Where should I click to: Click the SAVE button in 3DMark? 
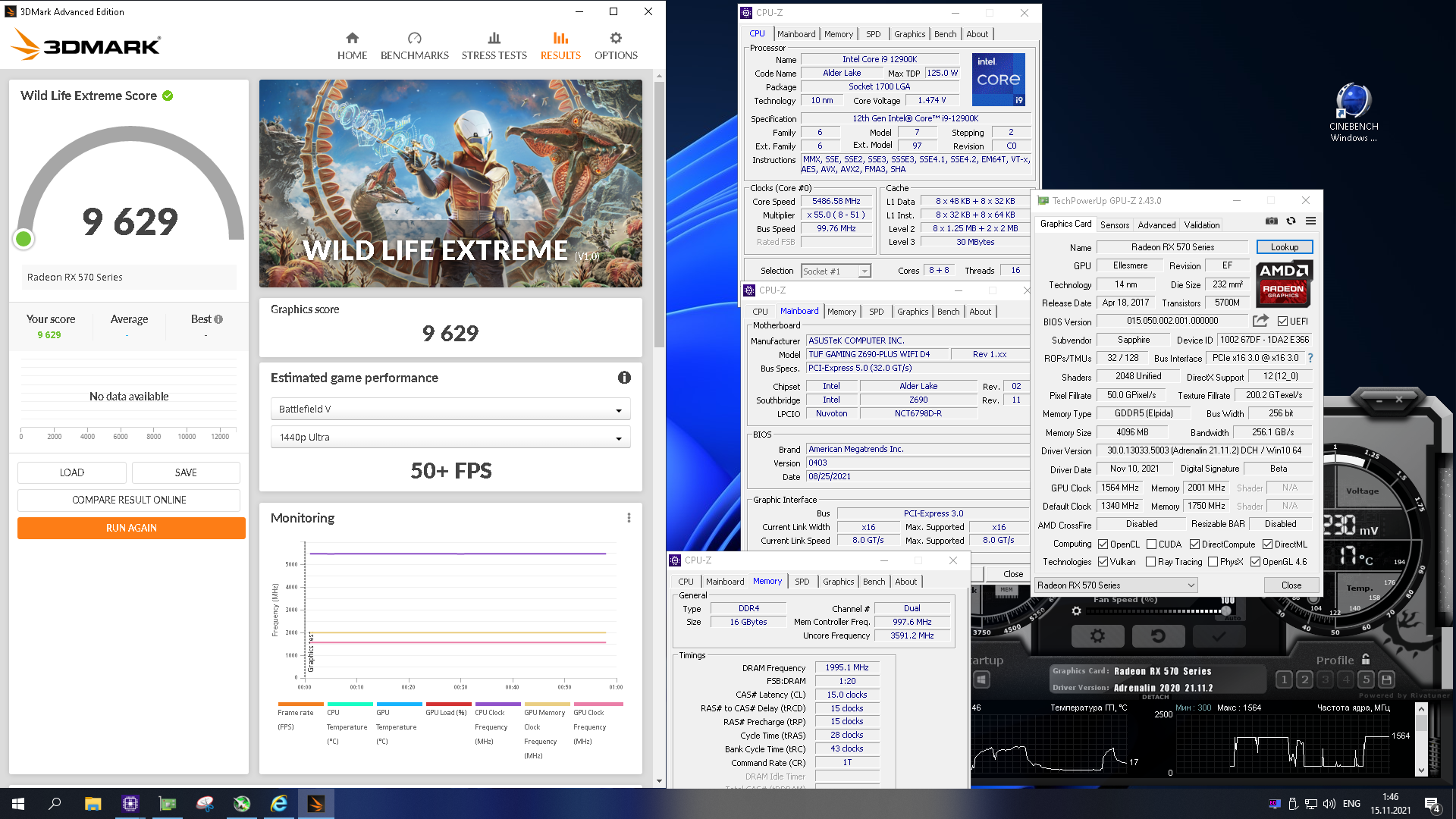coord(186,472)
